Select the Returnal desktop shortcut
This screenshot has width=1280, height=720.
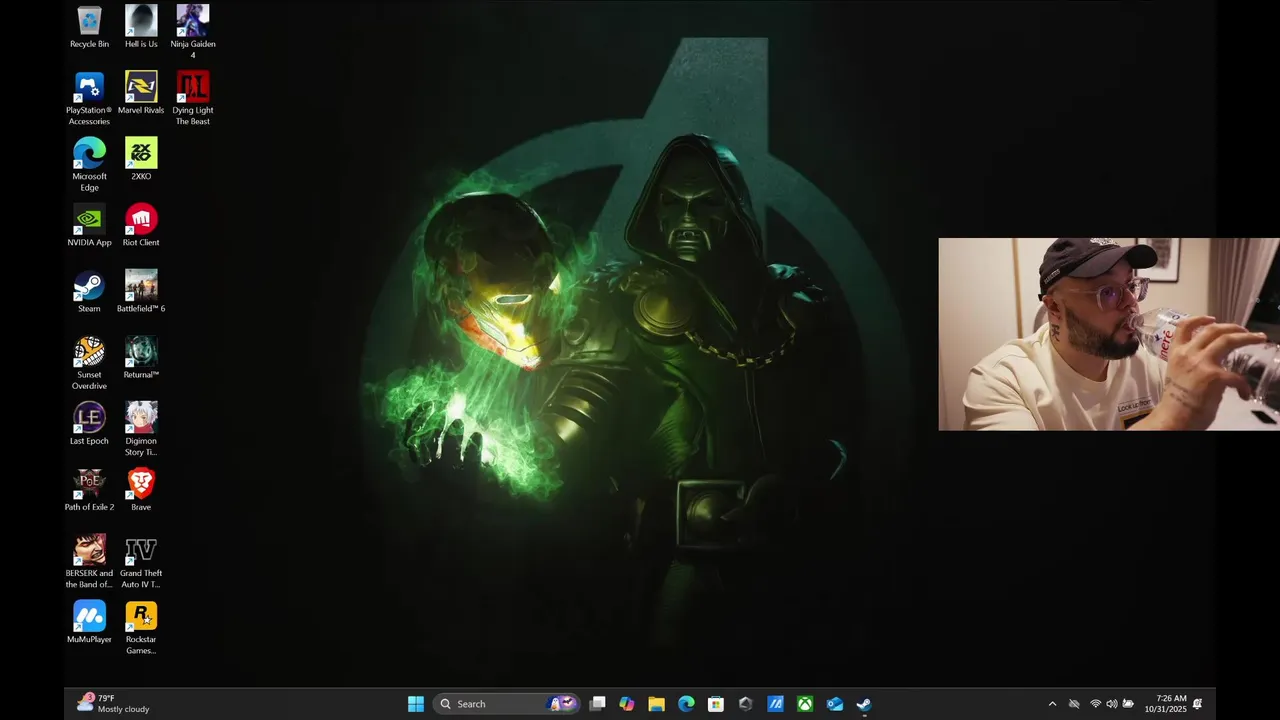(x=141, y=357)
